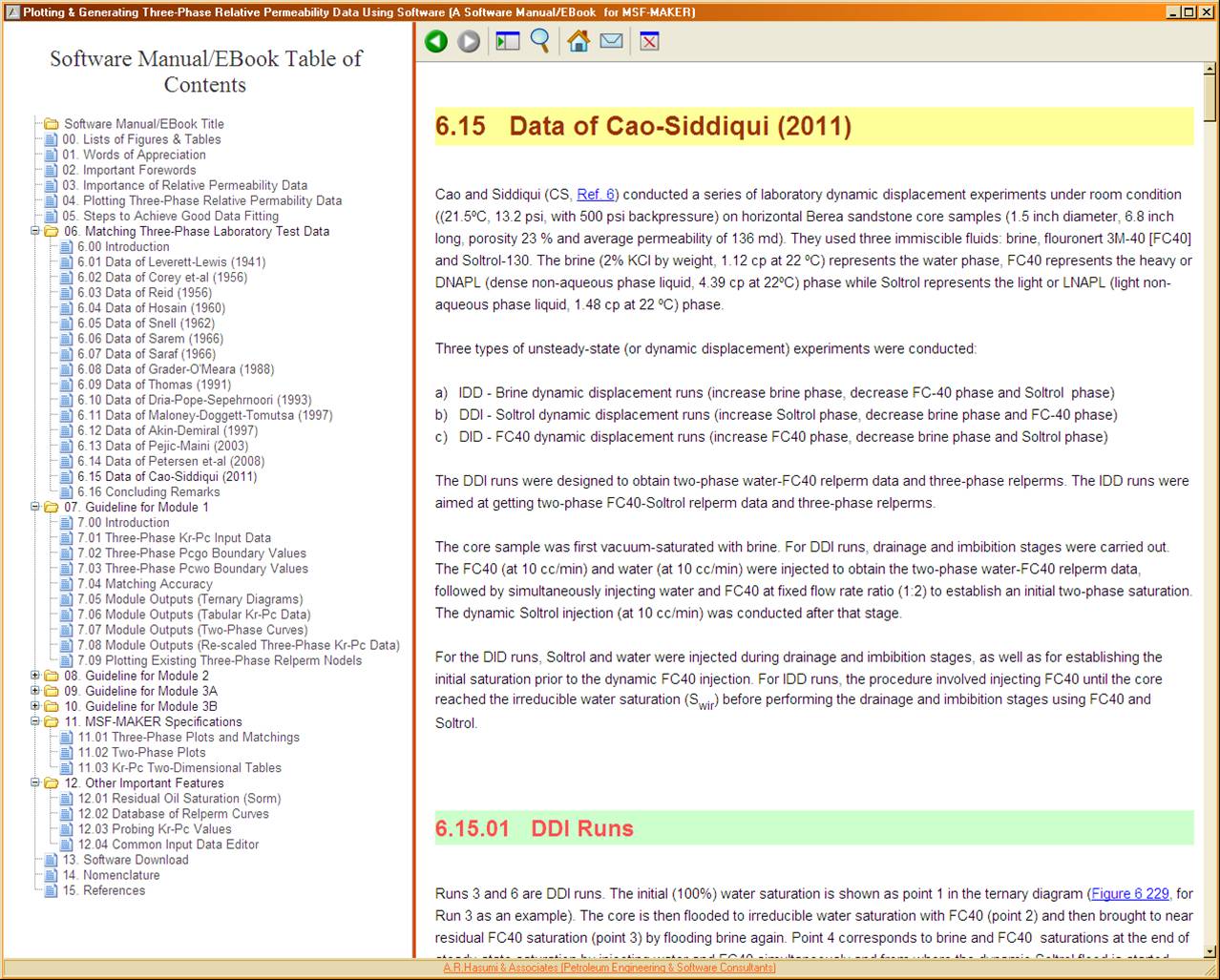1220x980 pixels.
Task: Collapse the 06. Matching Three-Phase Laboratory Test Data node
Action: (35, 231)
